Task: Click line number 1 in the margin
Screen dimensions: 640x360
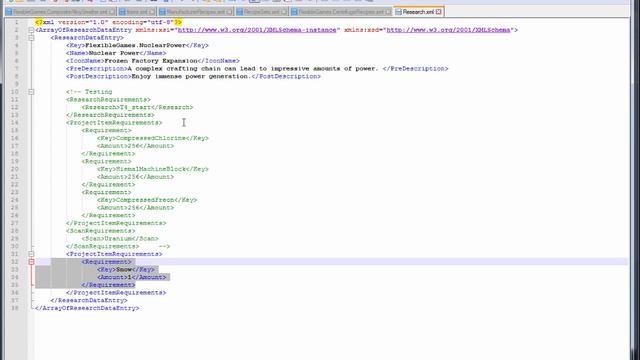Action: tap(17, 22)
